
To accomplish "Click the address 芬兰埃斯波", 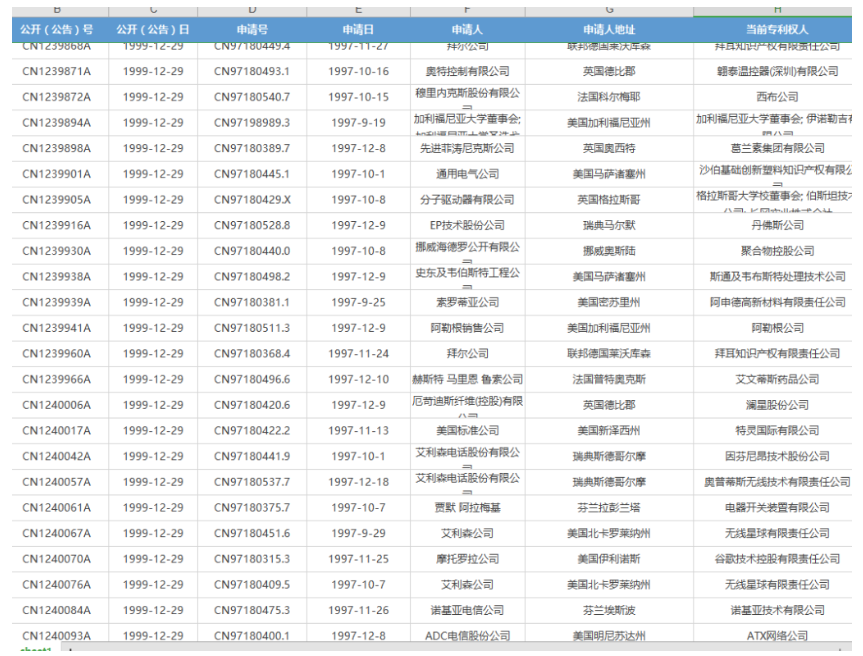I will point(609,610).
